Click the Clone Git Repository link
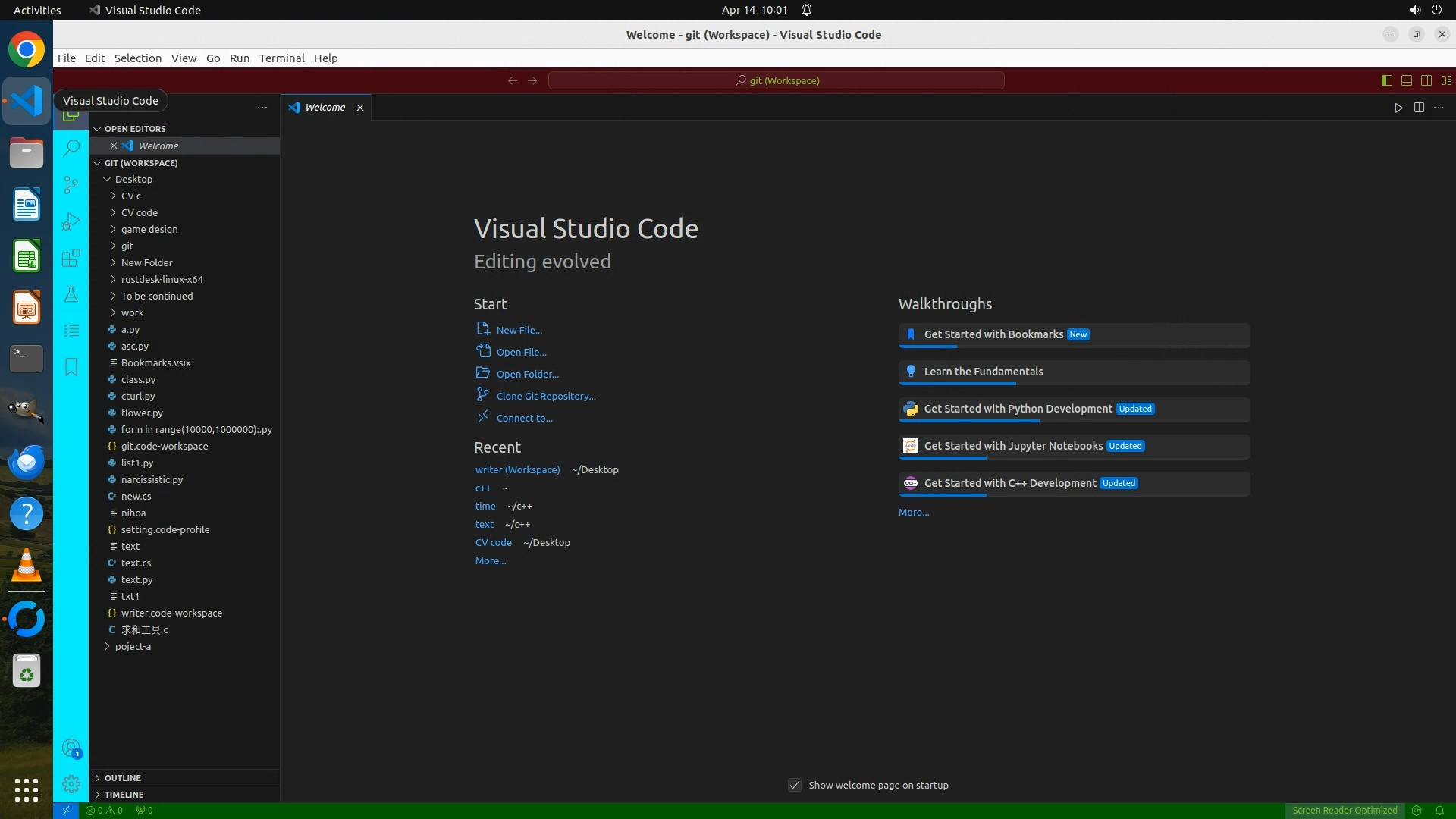The image size is (1456, 819). (x=546, y=396)
